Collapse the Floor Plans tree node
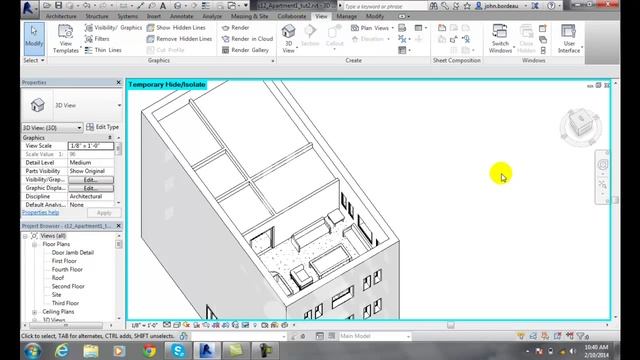Viewport: 640px width, 360px height. [x=34, y=244]
